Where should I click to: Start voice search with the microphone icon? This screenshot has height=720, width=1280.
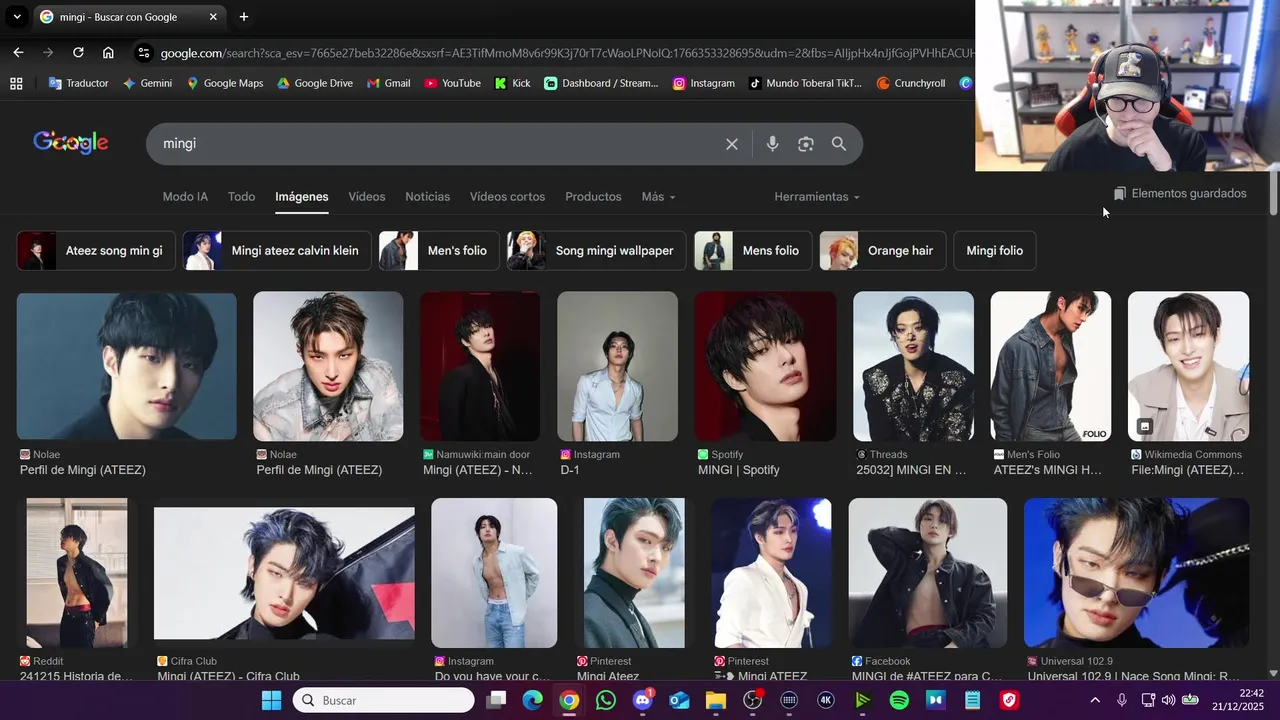tap(772, 144)
